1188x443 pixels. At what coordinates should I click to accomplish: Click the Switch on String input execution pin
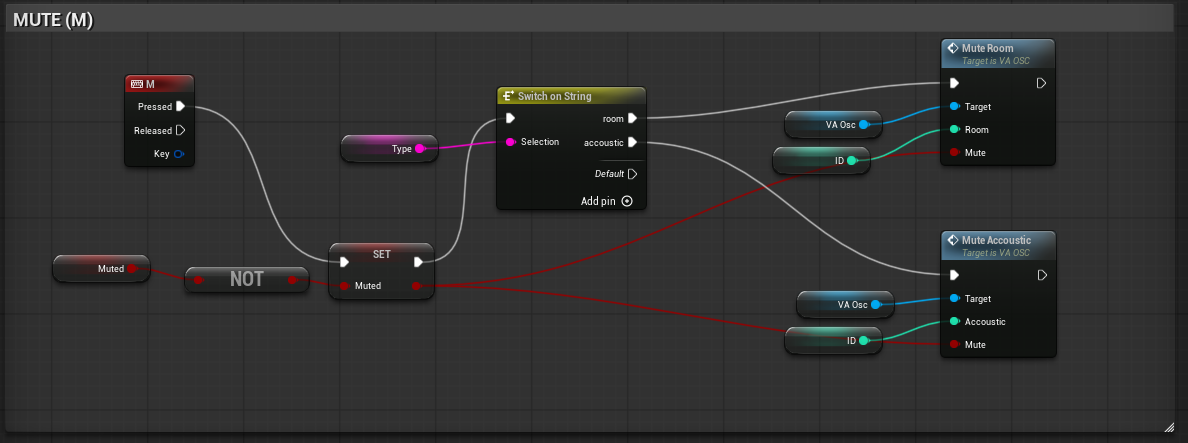(x=511, y=118)
